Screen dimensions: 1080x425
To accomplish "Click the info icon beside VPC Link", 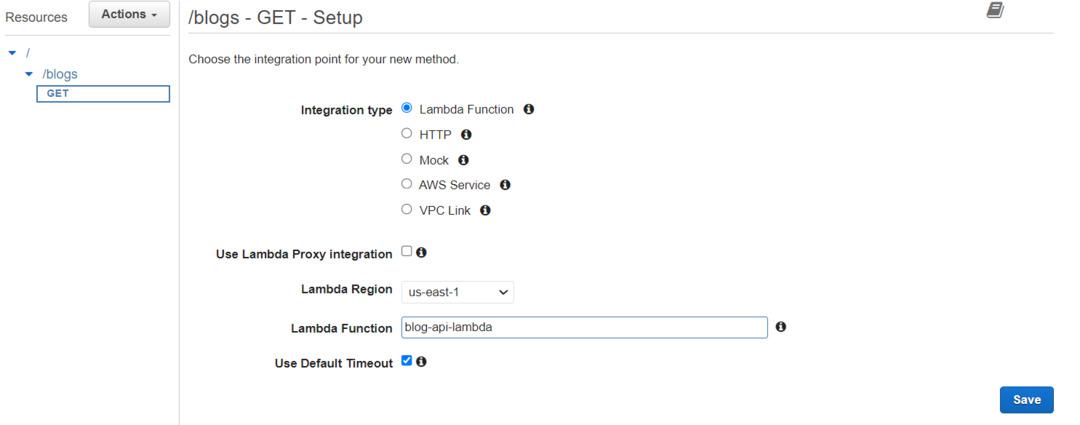I will coord(485,210).
